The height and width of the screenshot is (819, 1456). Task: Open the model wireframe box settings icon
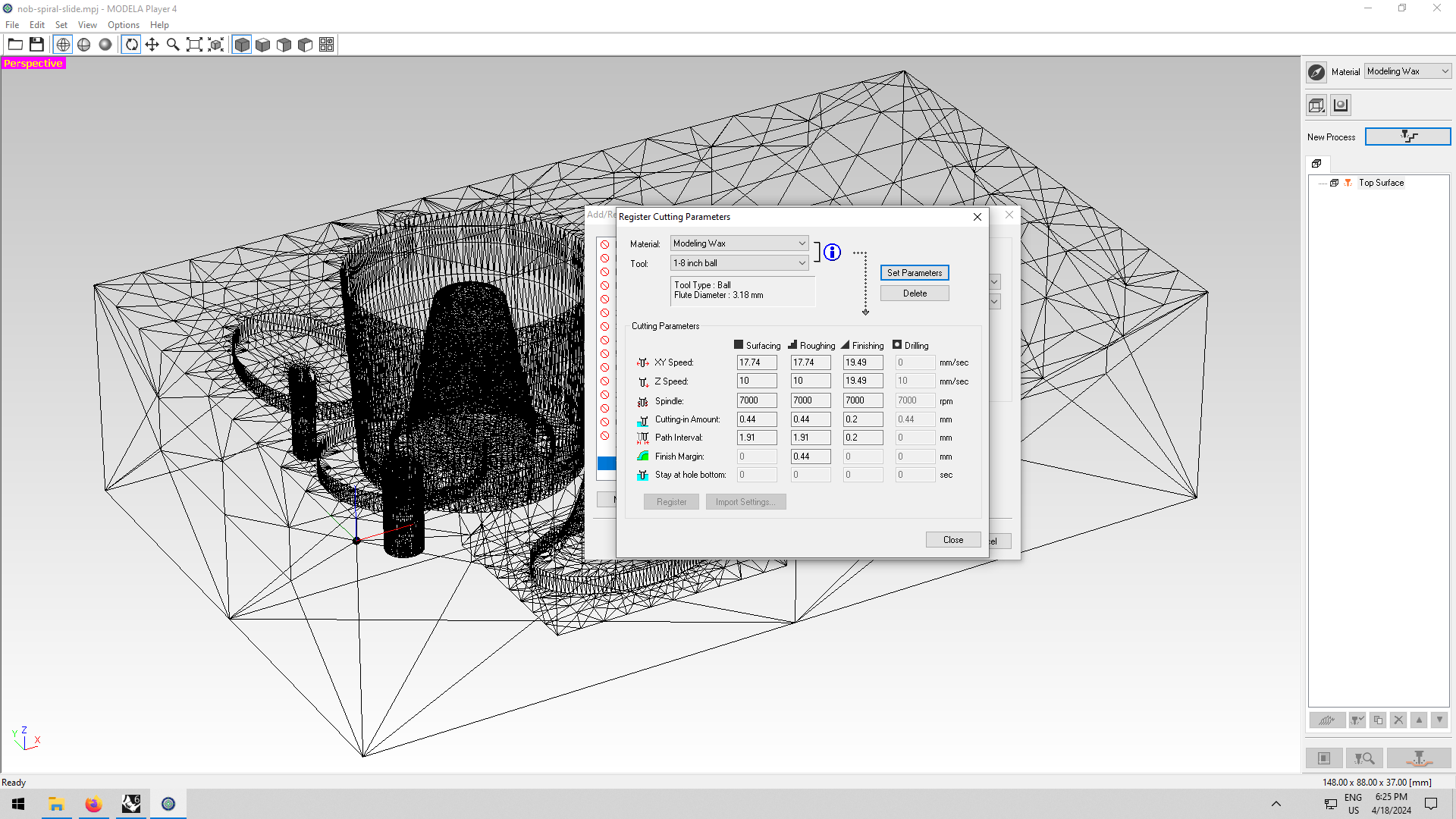[1316, 105]
